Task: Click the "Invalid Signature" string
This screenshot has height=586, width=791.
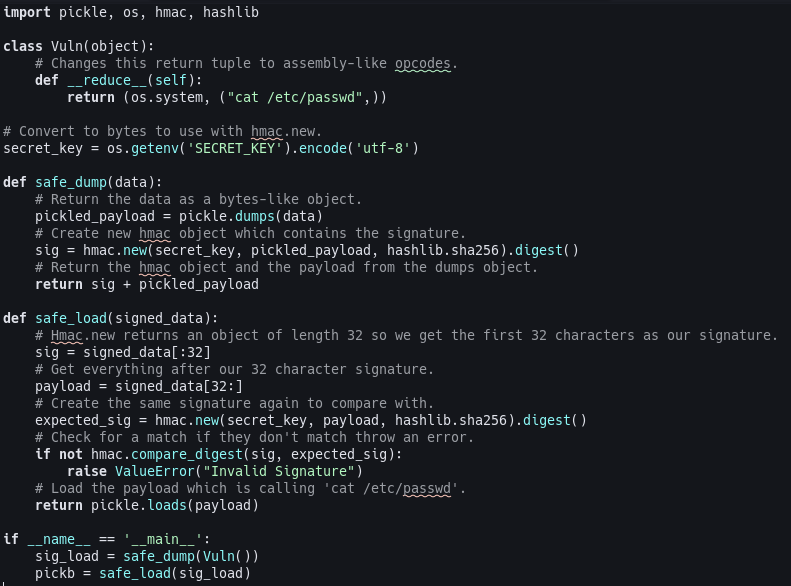Action: coord(278,472)
